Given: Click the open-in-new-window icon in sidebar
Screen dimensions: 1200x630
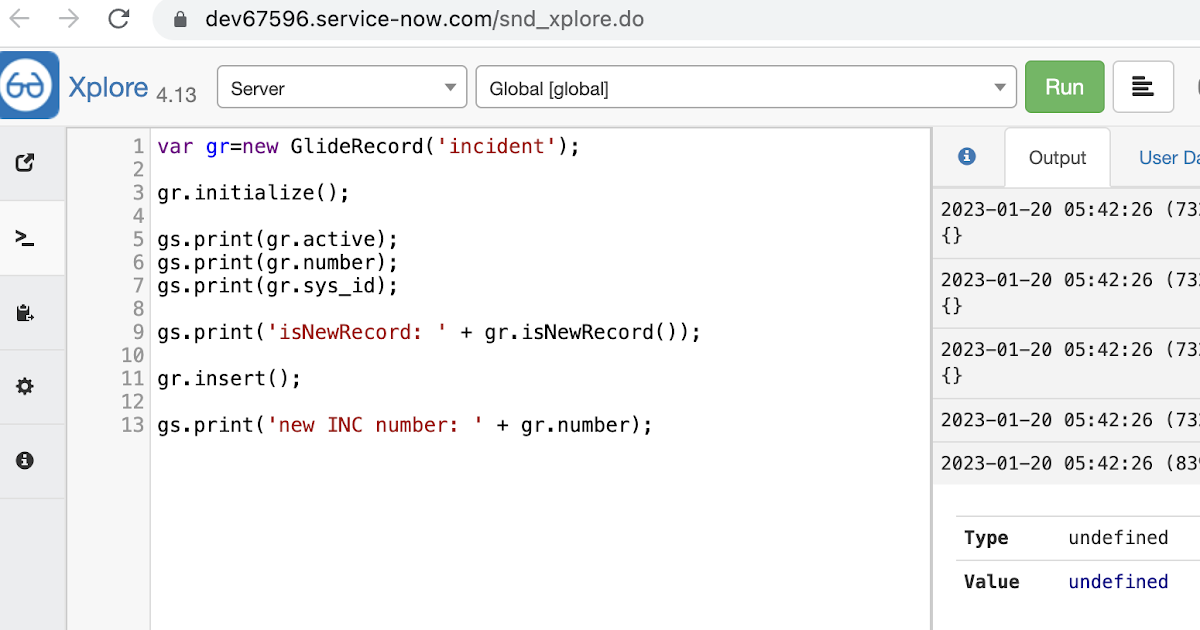Looking at the screenshot, I should coord(26,163).
